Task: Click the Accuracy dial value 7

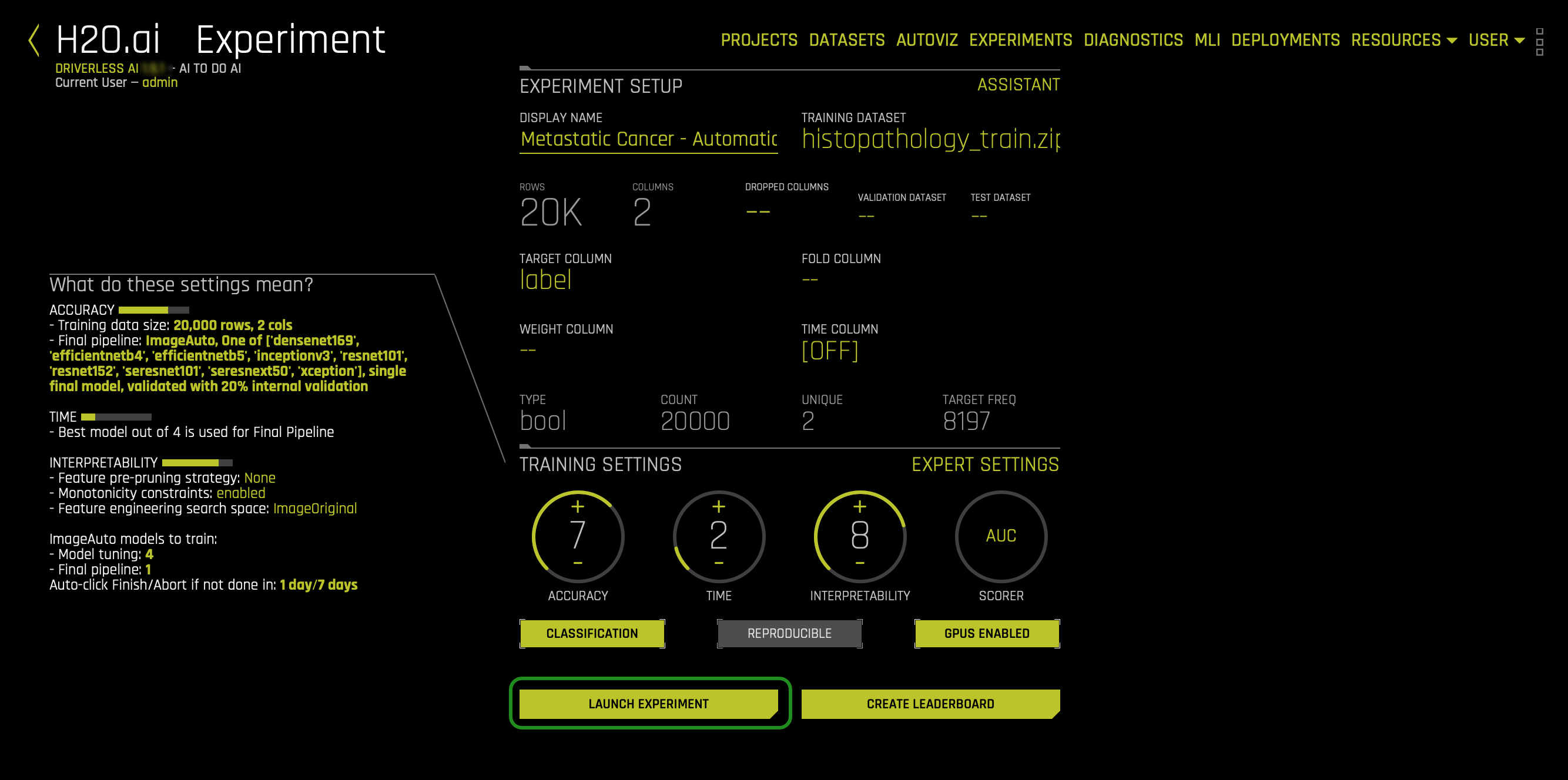Action: (578, 535)
